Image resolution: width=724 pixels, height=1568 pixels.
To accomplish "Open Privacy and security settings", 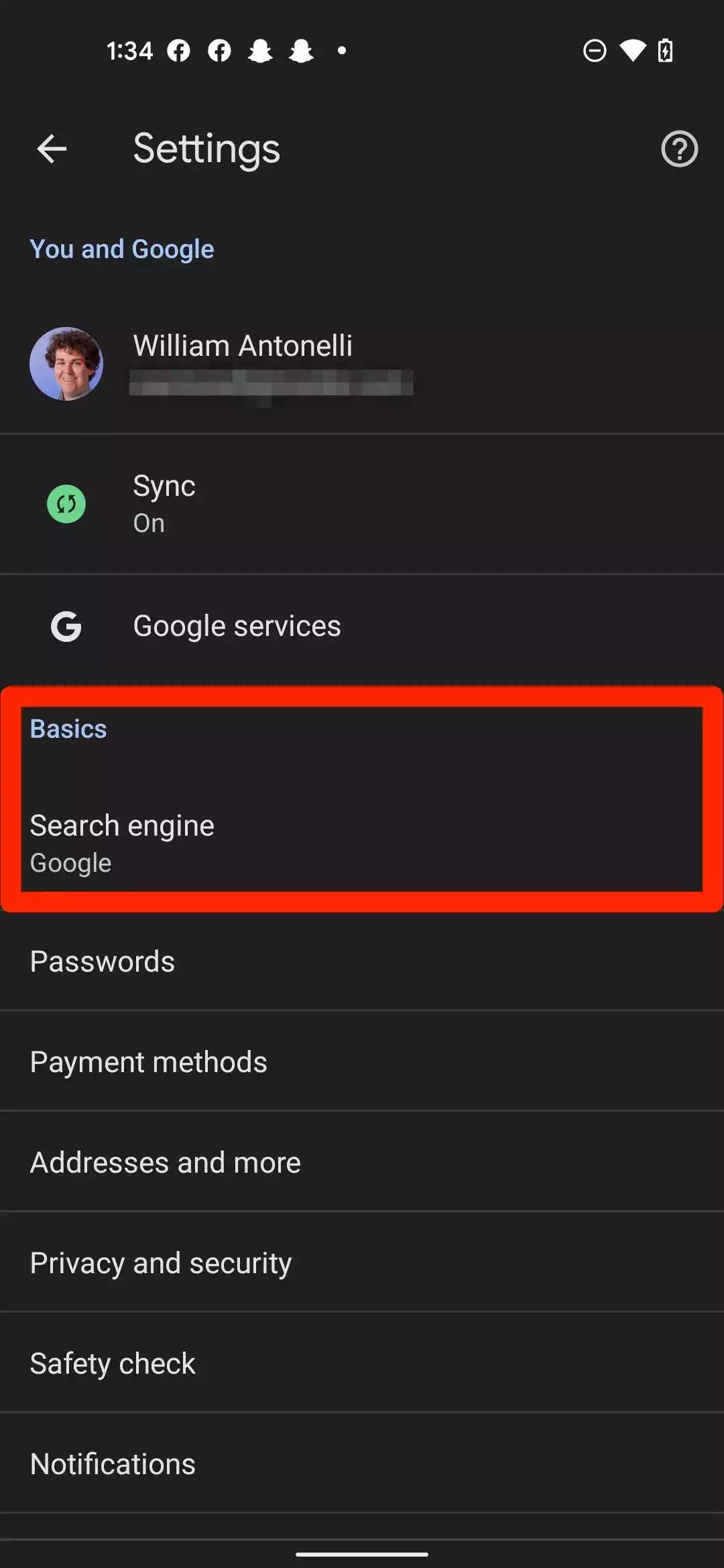I will pyautogui.click(x=161, y=1263).
